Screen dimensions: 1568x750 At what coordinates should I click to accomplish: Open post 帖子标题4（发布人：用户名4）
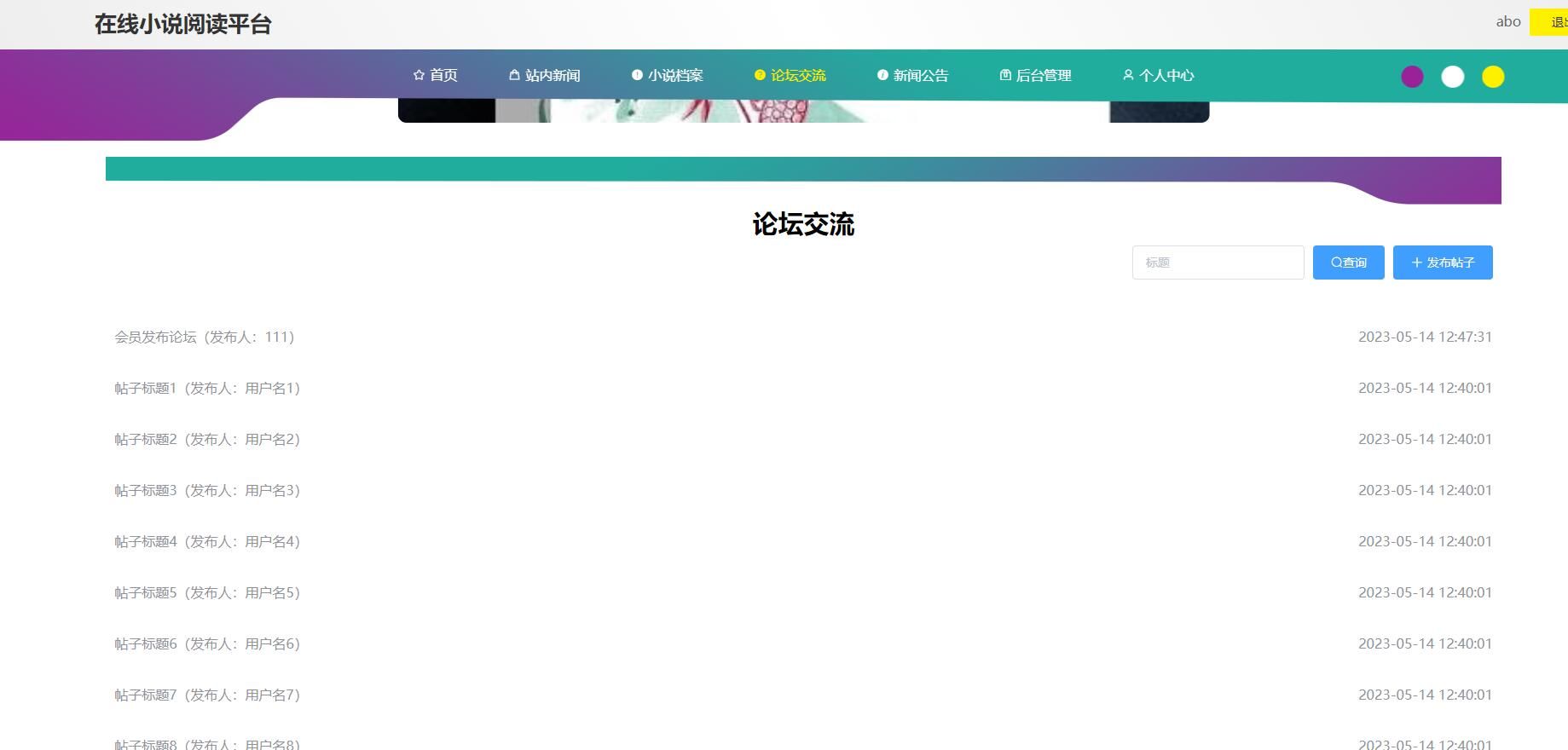[x=207, y=541]
